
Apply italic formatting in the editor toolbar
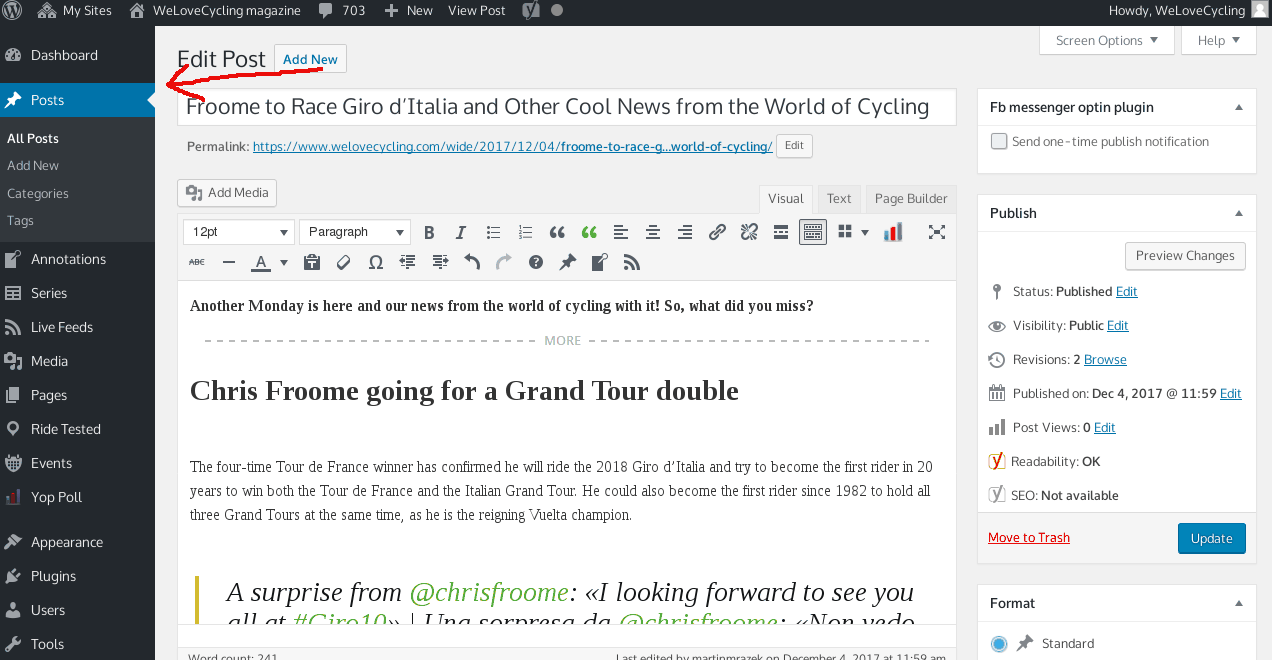pyautogui.click(x=461, y=232)
